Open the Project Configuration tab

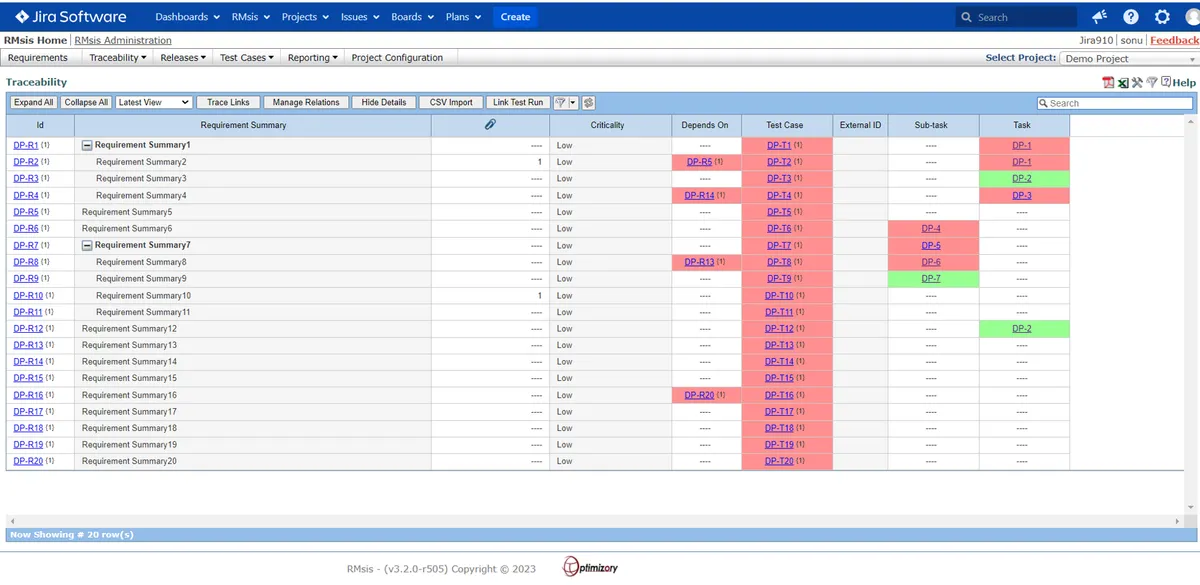click(x=397, y=58)
